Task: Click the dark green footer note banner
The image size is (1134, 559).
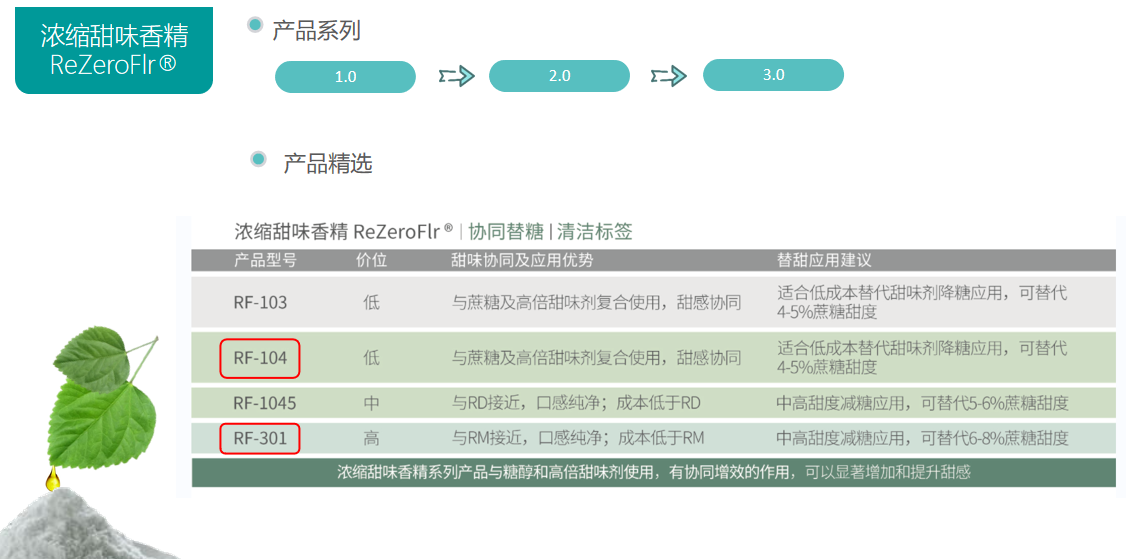Action: coord(653,472)
